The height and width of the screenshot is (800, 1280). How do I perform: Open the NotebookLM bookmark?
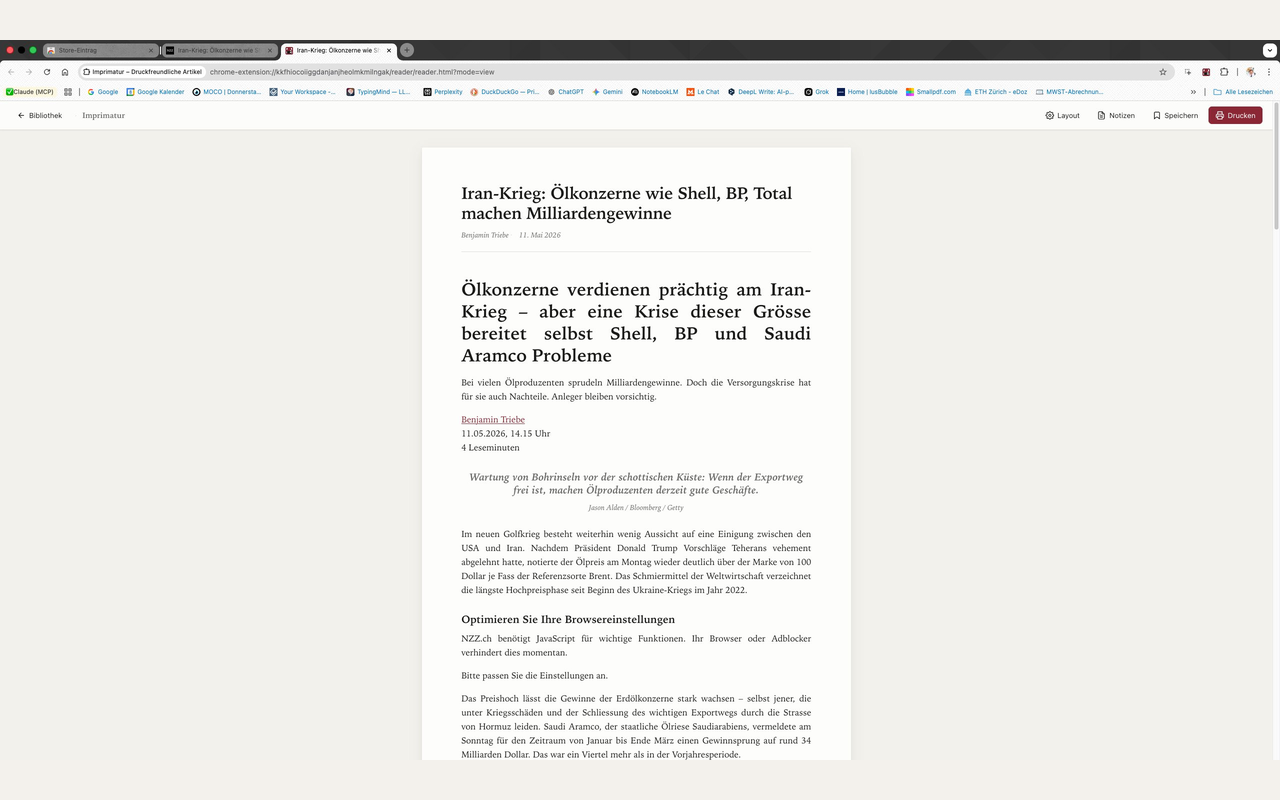(x=655, y=91)
